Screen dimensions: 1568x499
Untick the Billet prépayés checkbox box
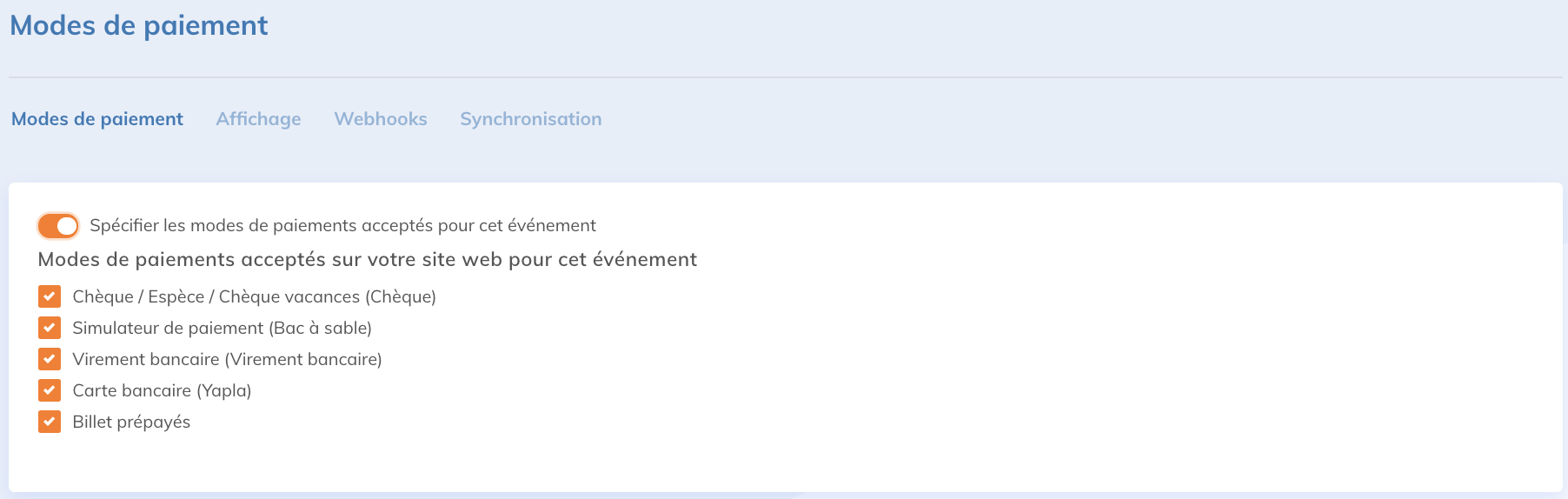[50, 422]
